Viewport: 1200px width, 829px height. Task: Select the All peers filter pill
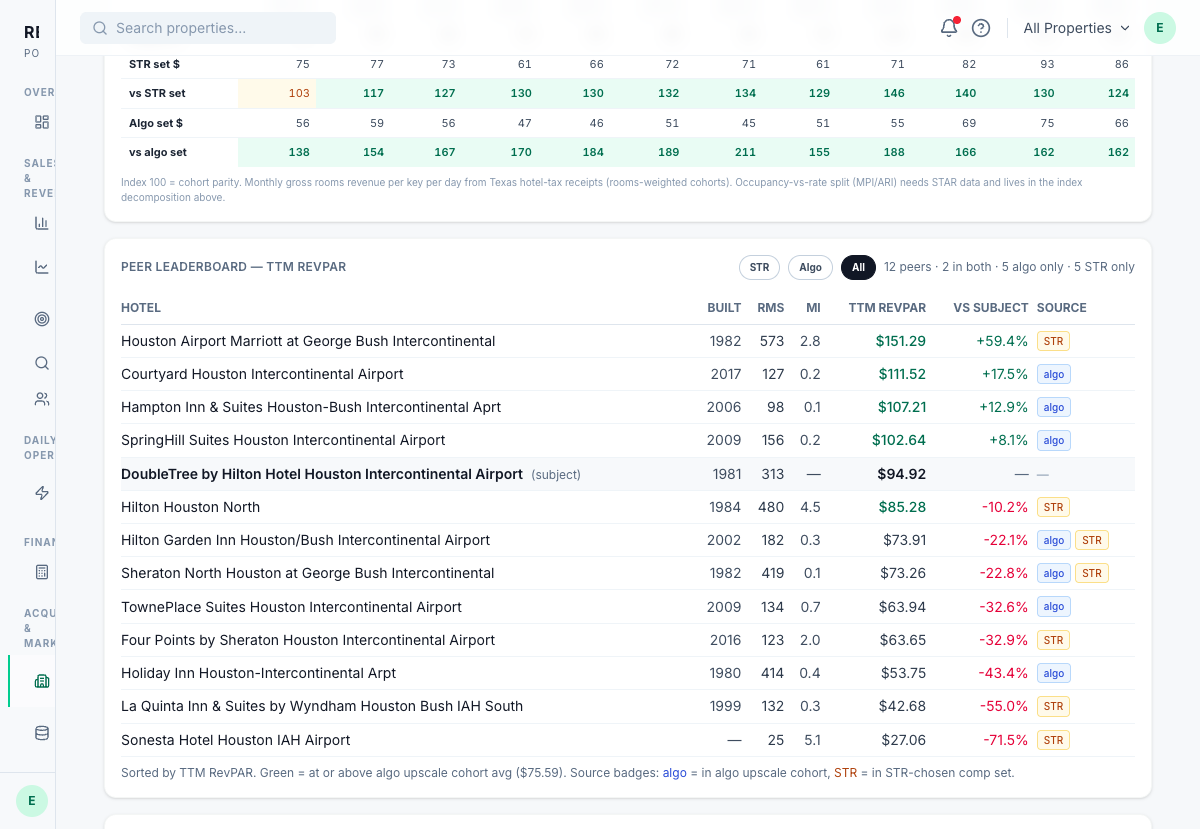coord(858,267)
